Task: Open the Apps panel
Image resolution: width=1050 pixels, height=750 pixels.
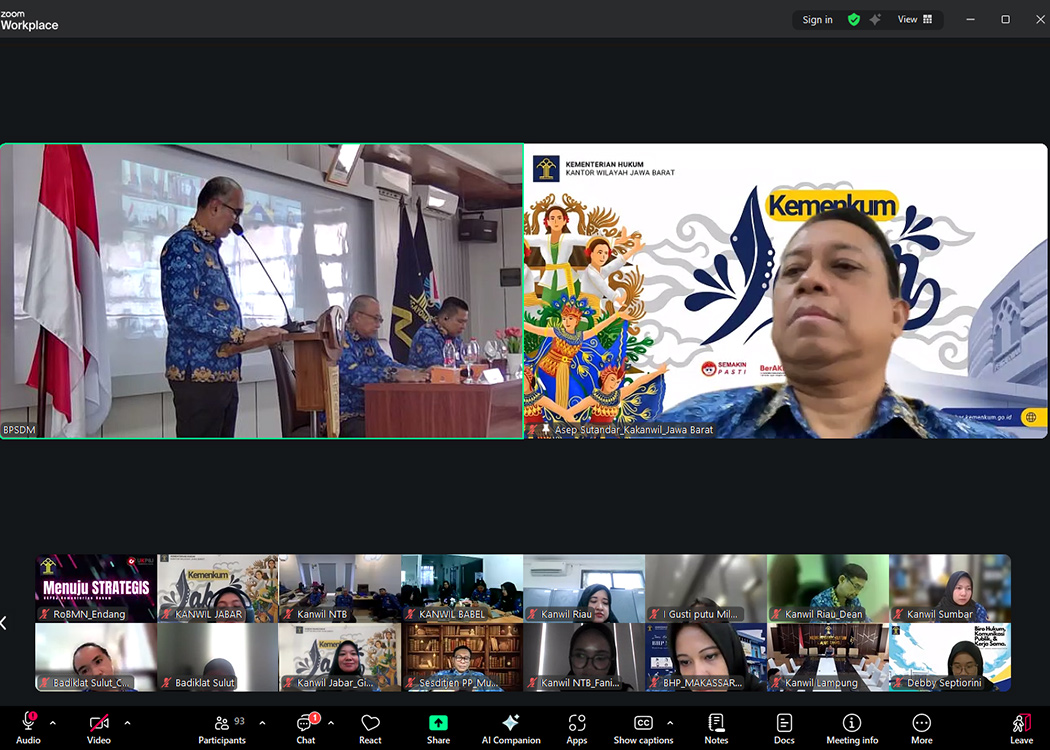Action: [576, 727]
